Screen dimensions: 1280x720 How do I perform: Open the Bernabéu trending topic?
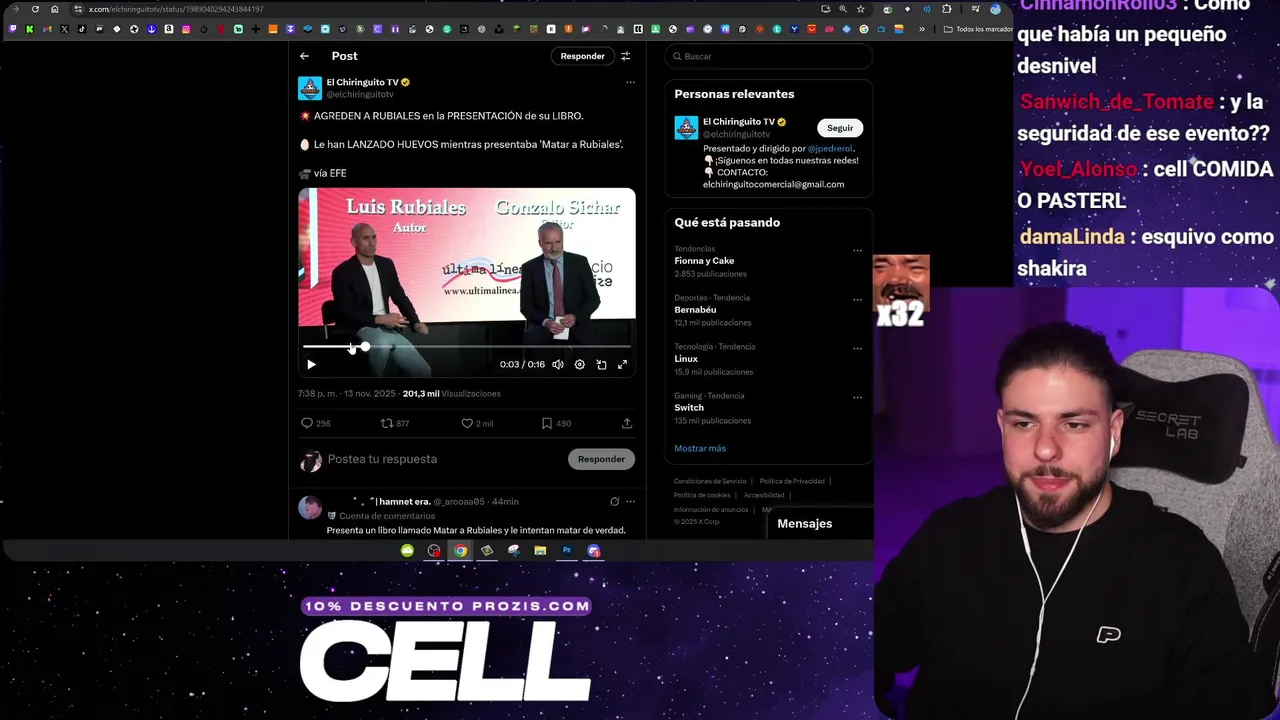click(695, 310)
